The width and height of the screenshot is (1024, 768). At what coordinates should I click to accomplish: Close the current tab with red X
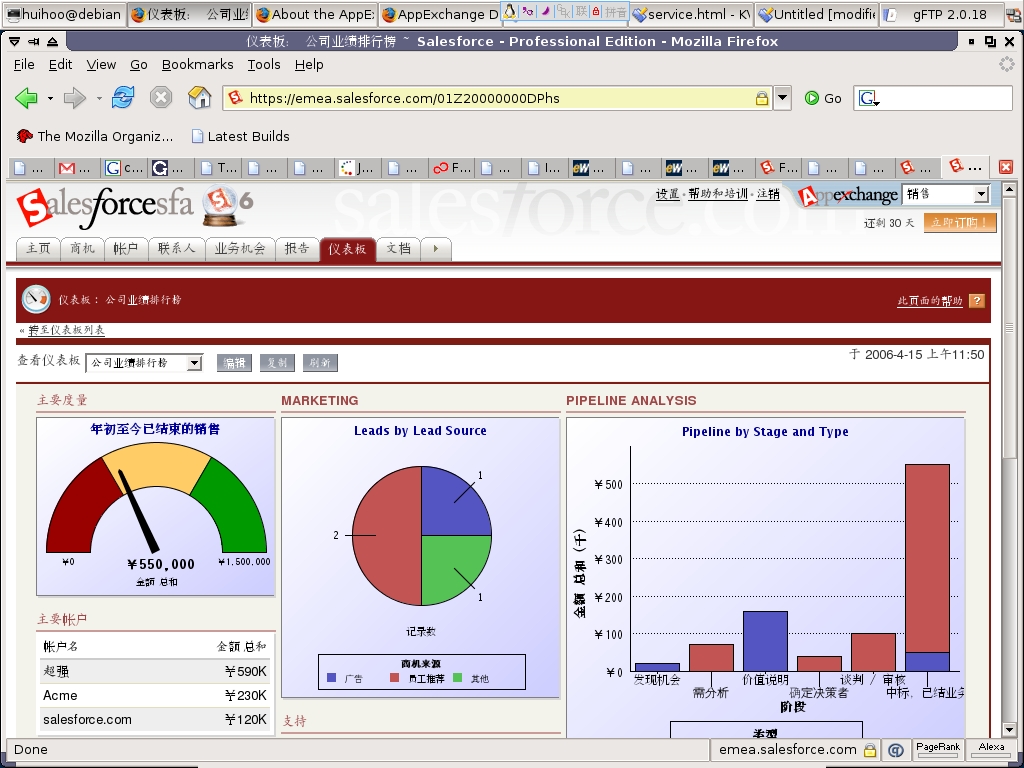[1006, 167]
